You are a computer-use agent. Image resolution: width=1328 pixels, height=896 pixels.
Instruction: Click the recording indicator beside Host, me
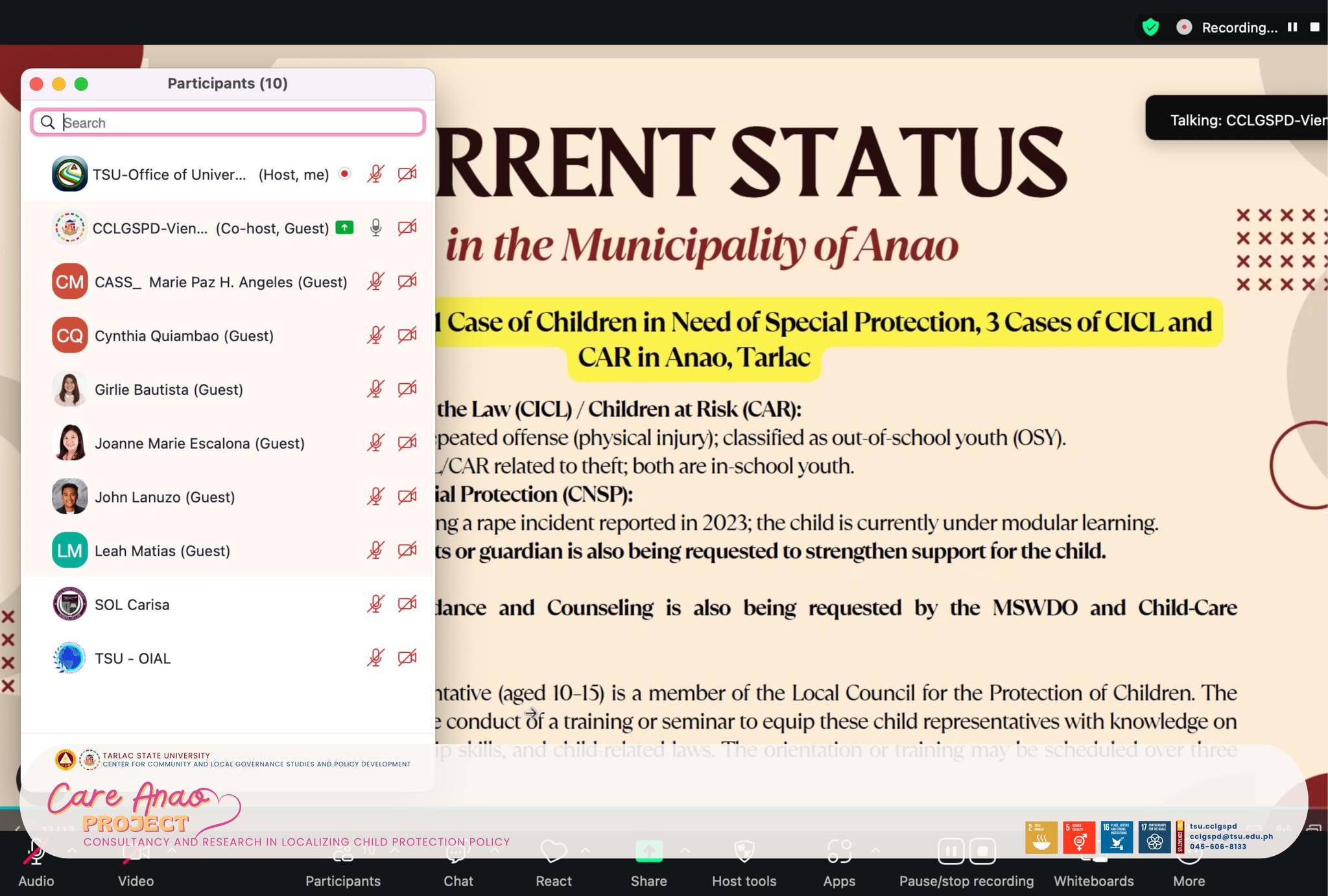345,174
